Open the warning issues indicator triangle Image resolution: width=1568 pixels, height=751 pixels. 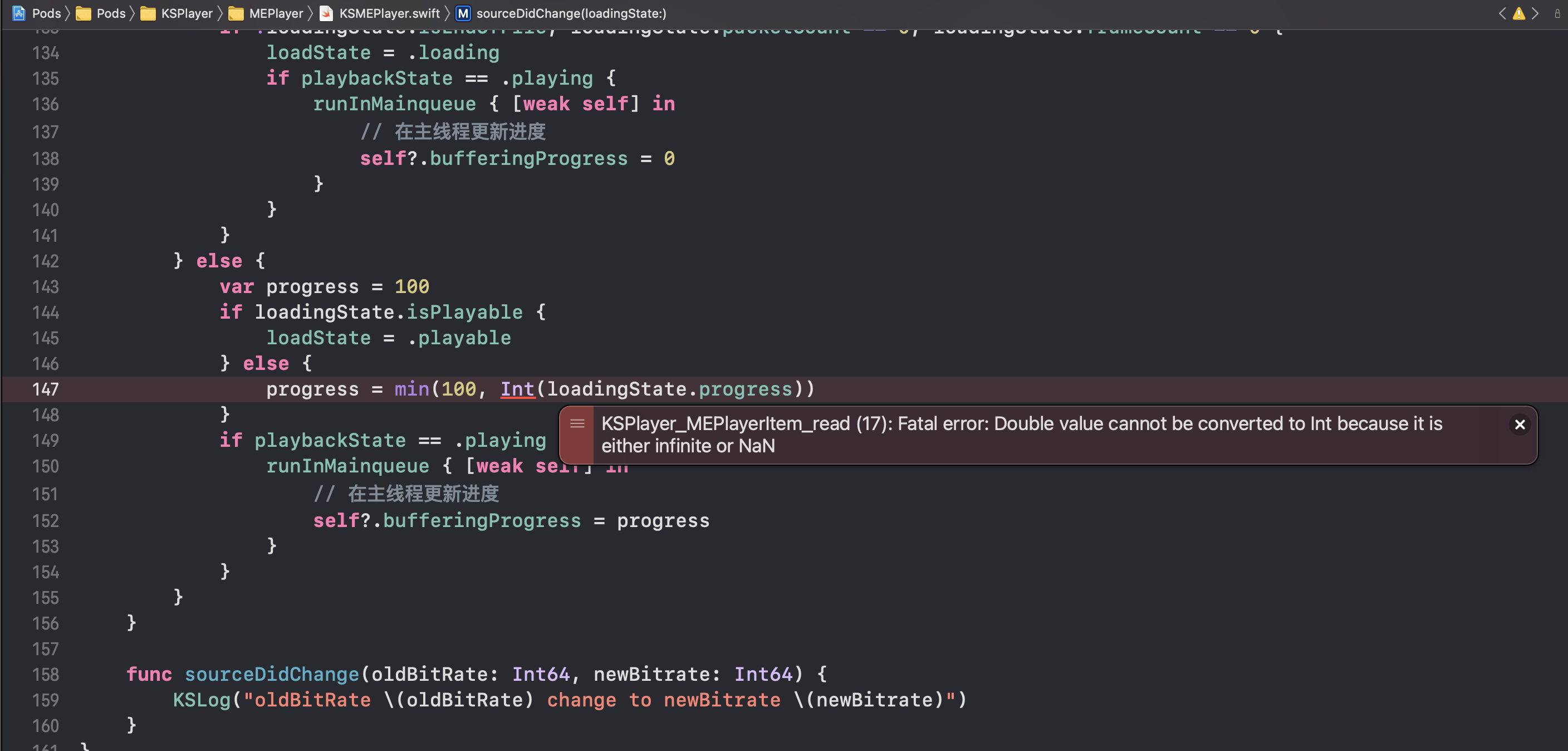pos(1520,13)
